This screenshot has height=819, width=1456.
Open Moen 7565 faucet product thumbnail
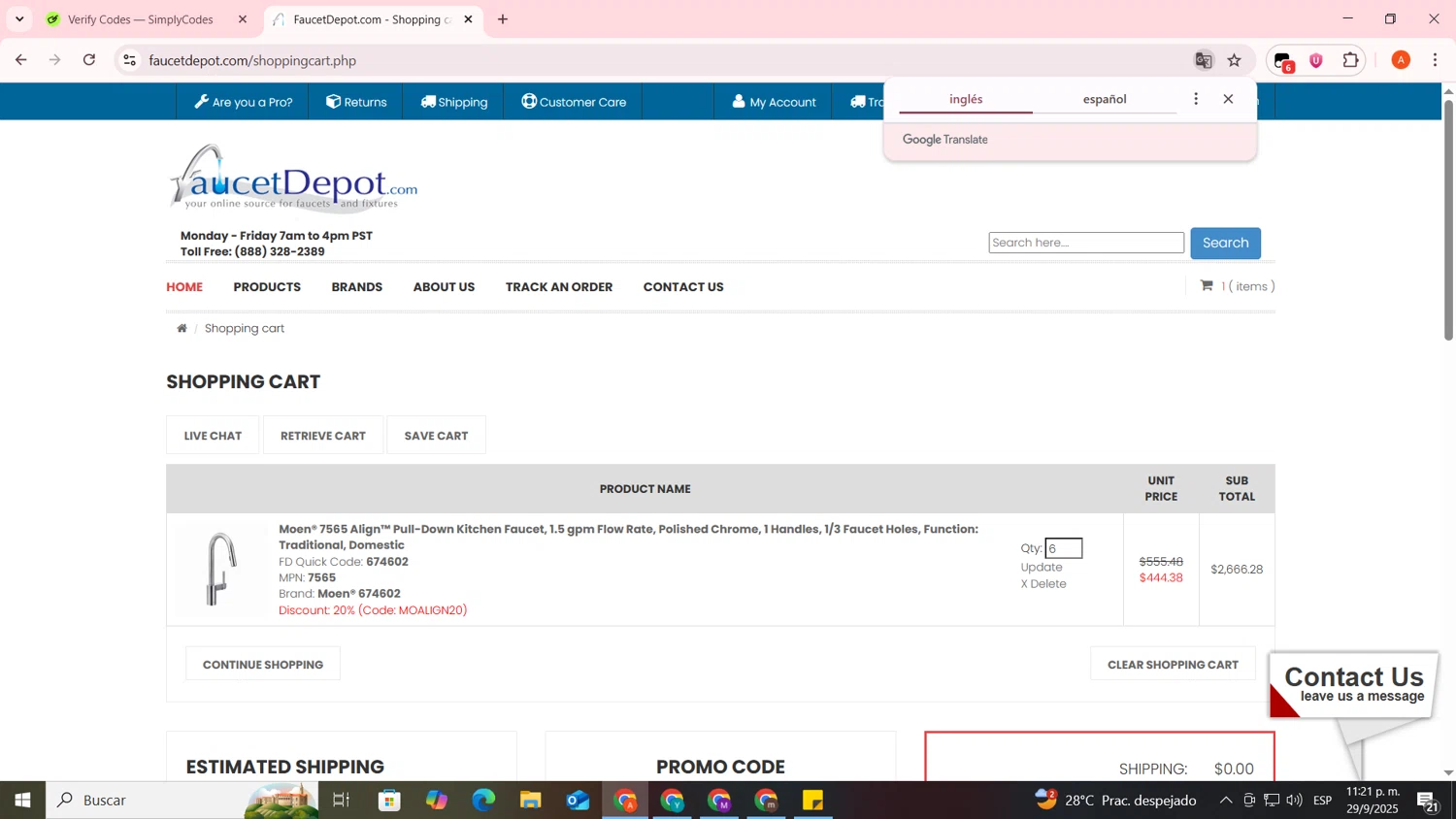click(x=220, y=570)
